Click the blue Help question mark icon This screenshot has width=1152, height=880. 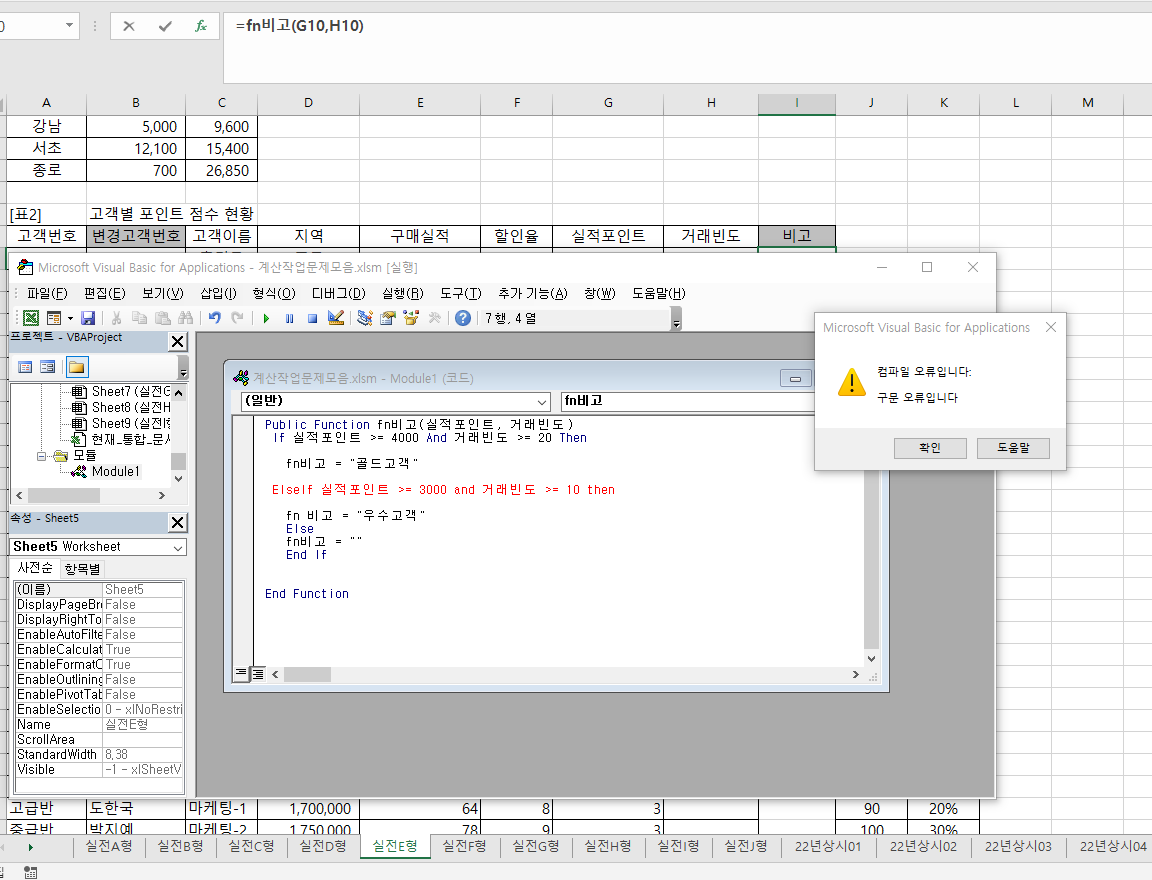463,318
